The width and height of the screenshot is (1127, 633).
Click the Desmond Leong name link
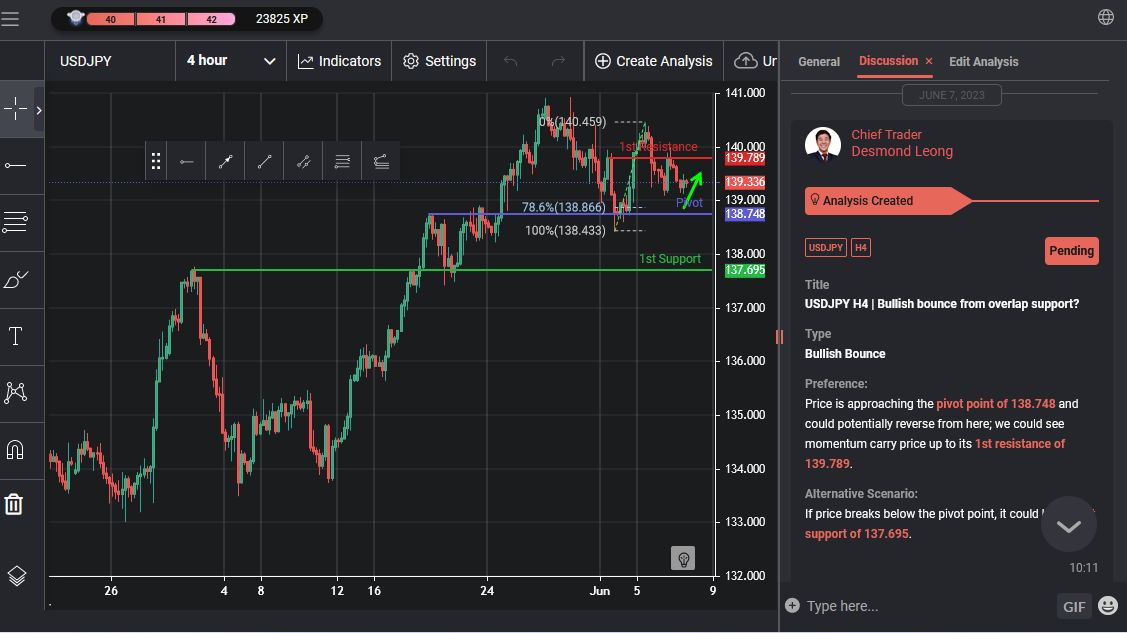point(902,151)
